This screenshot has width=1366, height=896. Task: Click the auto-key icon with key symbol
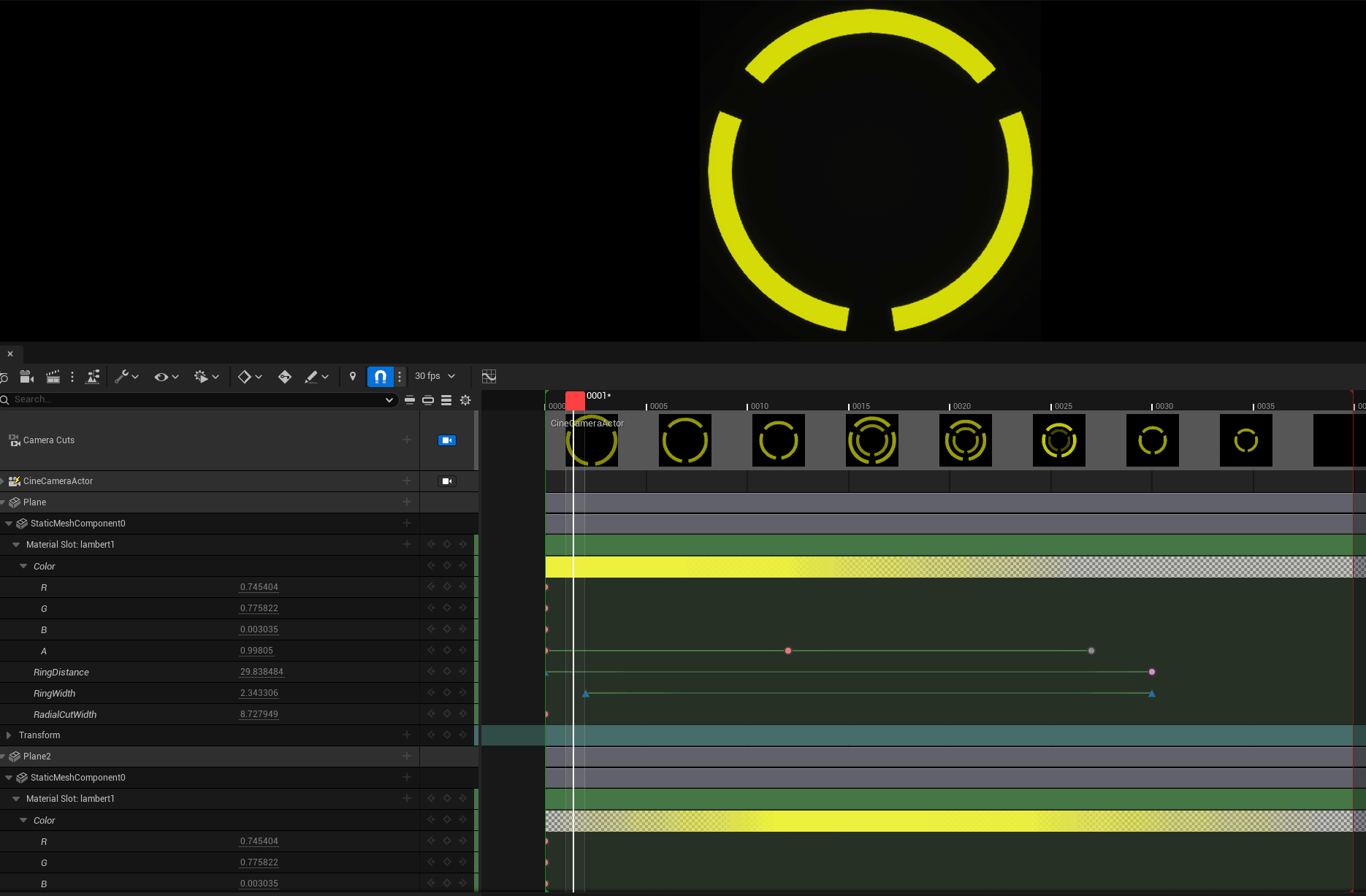tap(285, 377)
